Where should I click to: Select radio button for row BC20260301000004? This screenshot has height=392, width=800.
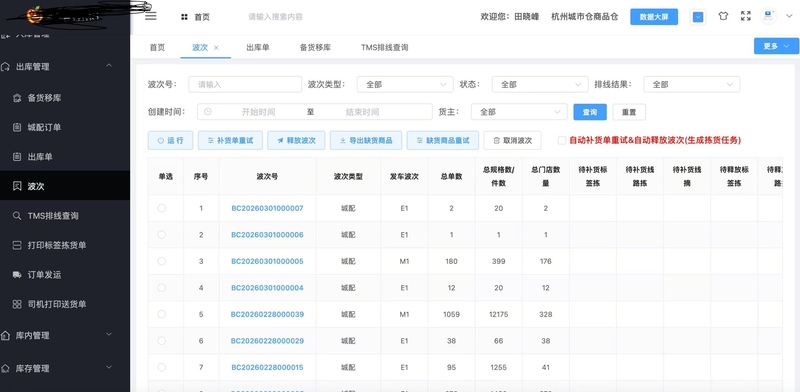(x=162, y=287)
